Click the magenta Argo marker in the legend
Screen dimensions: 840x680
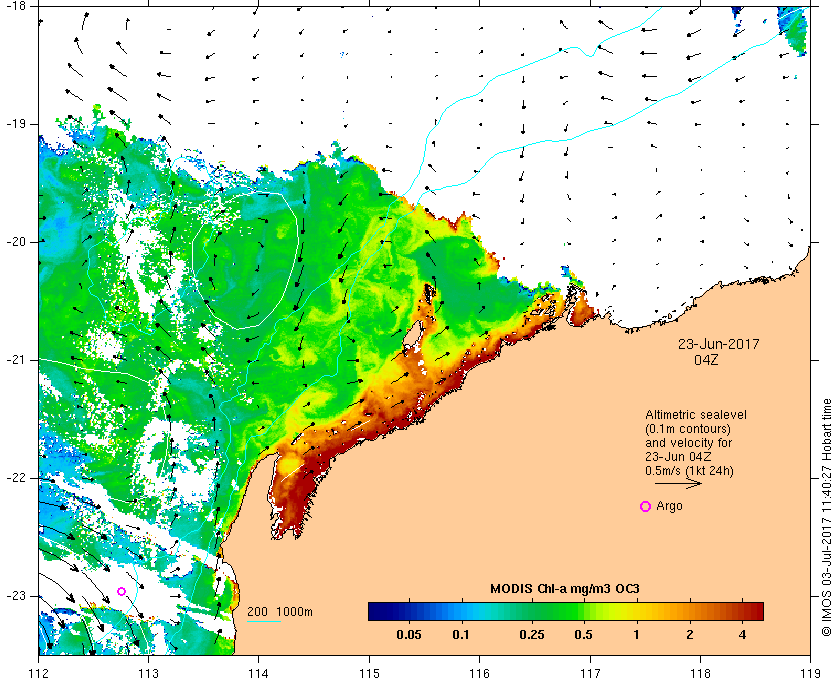[646, 506]
